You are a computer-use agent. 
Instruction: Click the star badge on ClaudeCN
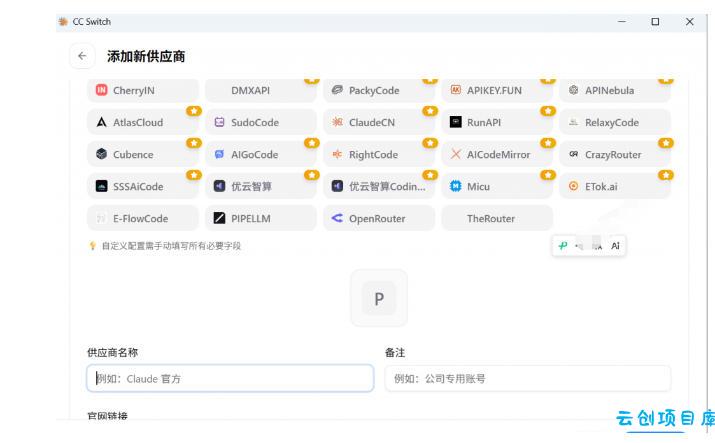click(430, 111)
